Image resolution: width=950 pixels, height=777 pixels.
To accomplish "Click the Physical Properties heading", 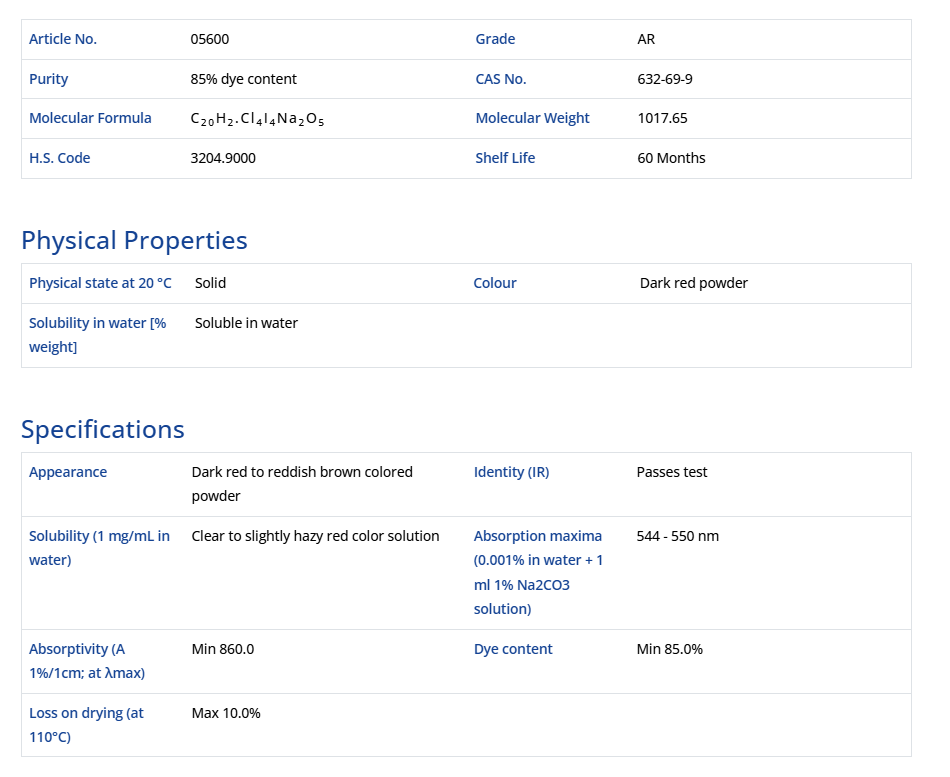I will (134, 240).
